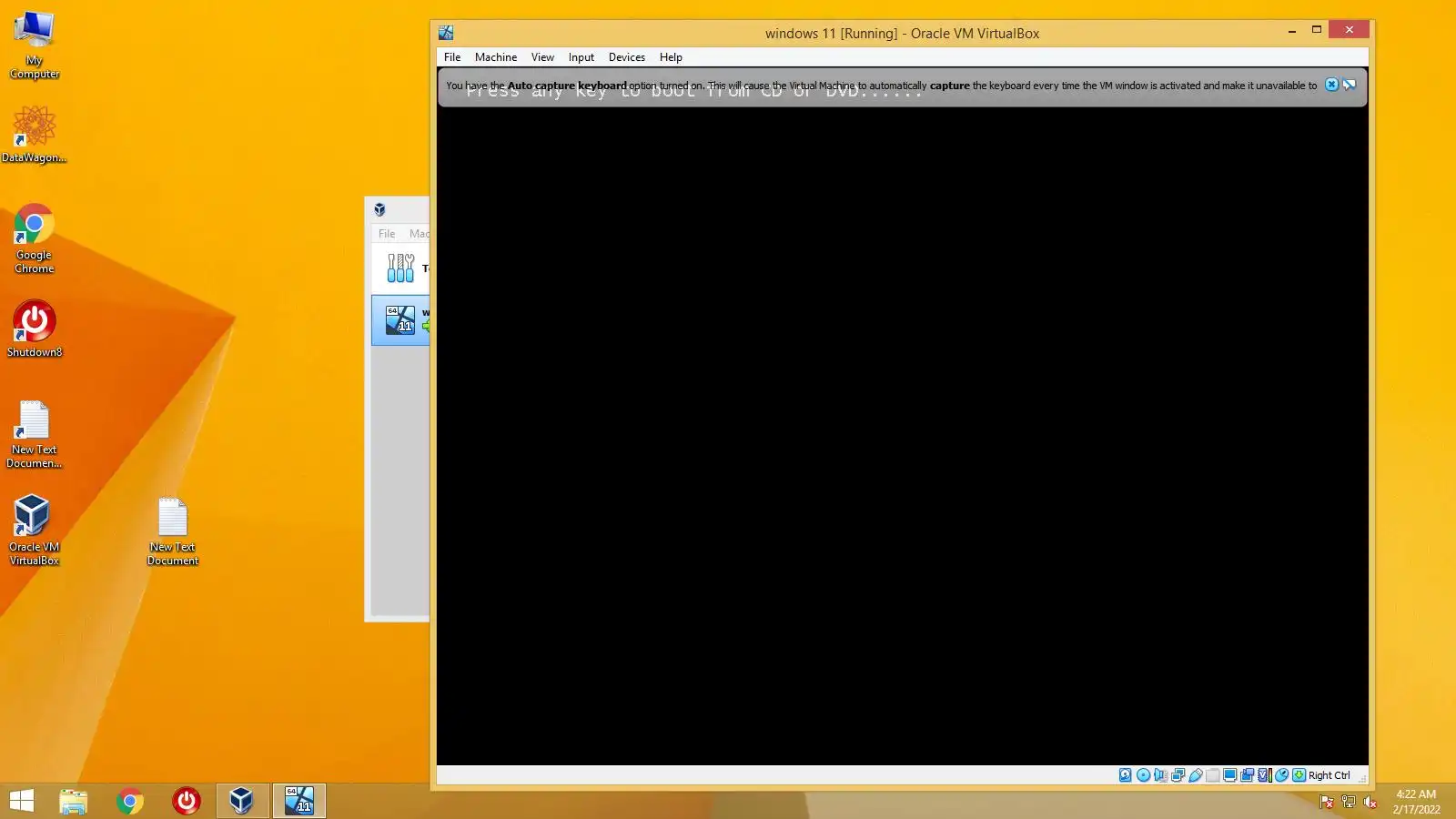1456x819 pixels.
Task: Open File menu in VirtualBox Manager window
Action: point(387,234)
